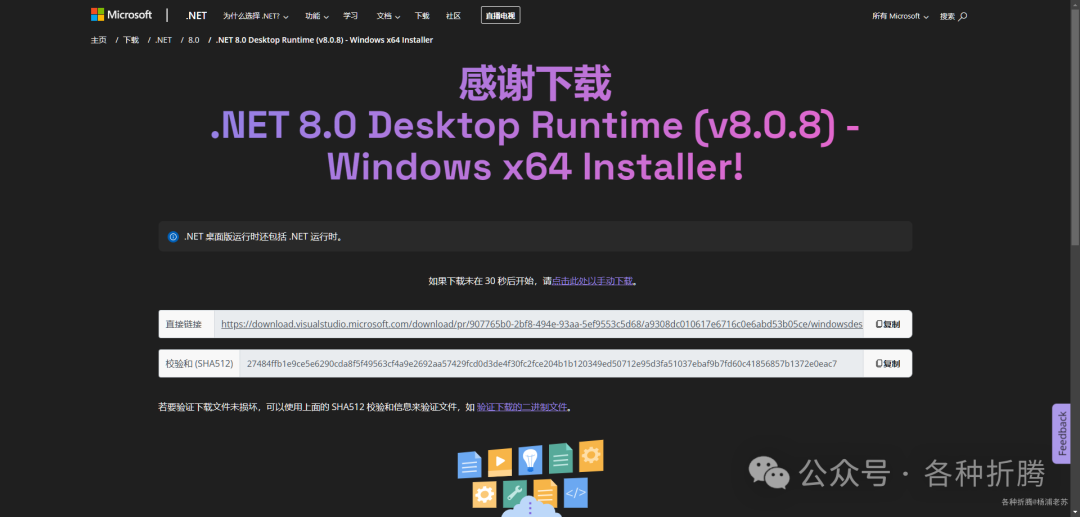Expand the 为什么选择 .NET? menu
The width and height of the screenshot is (1080, 517).
click(256, 16)
